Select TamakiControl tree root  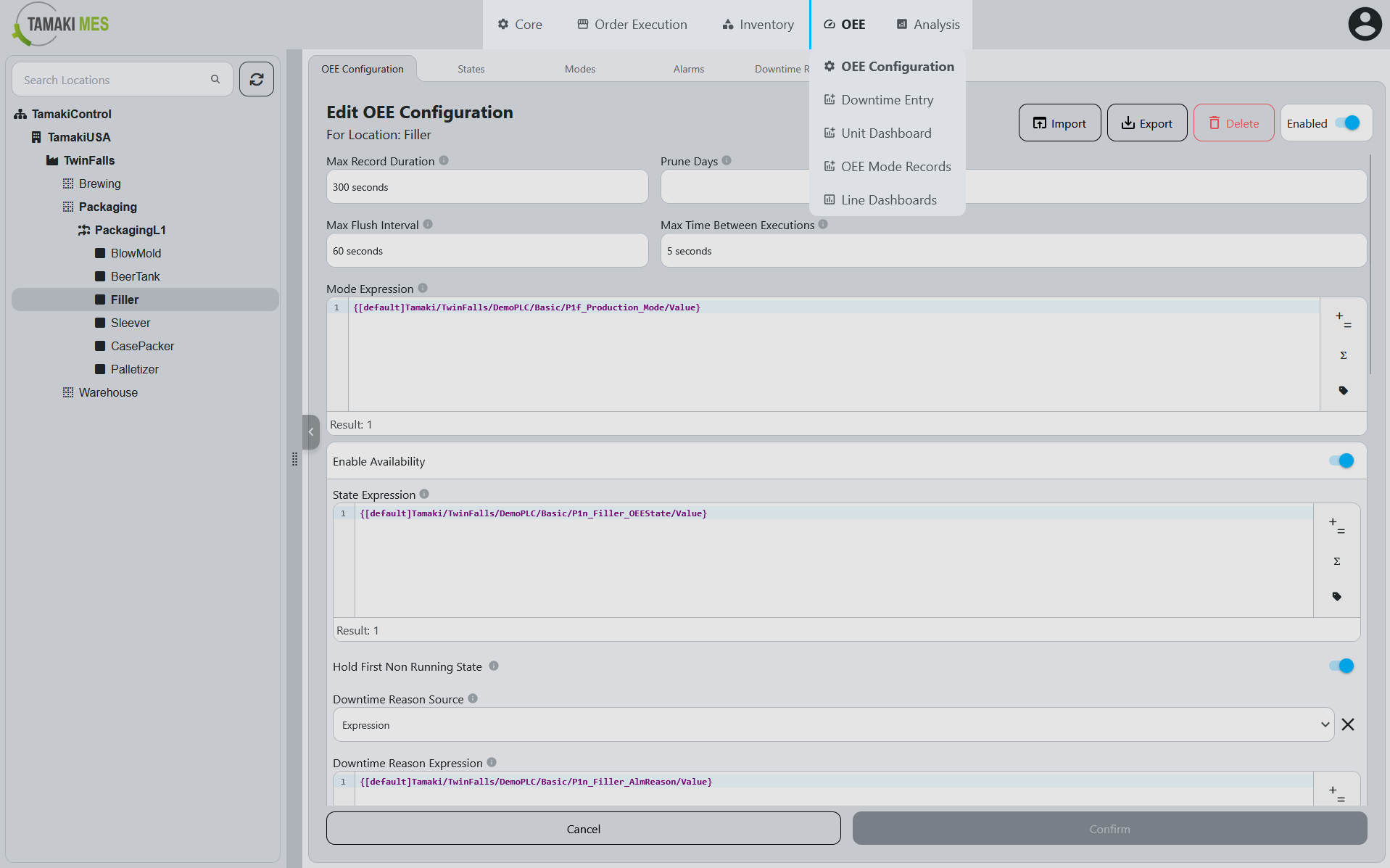pyautogui.click(x=72, y=114)
